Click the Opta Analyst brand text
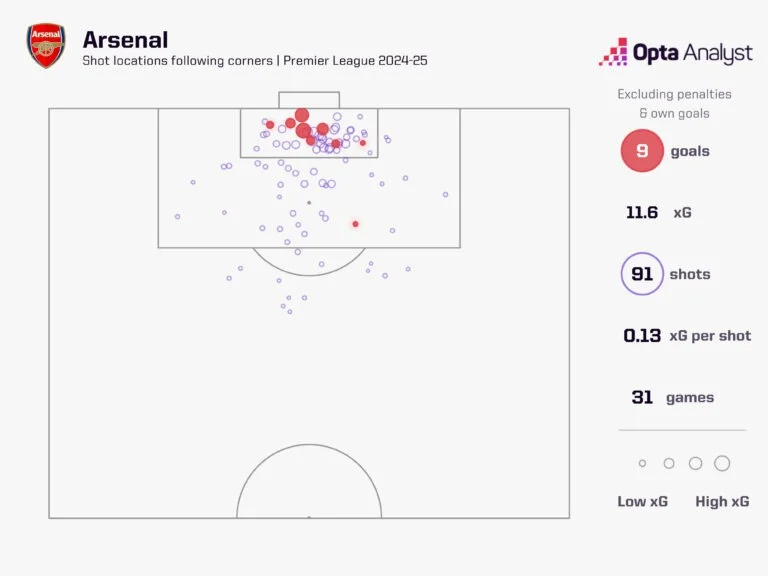The width and height of the screenshot is (768, 576). [692, 52]
